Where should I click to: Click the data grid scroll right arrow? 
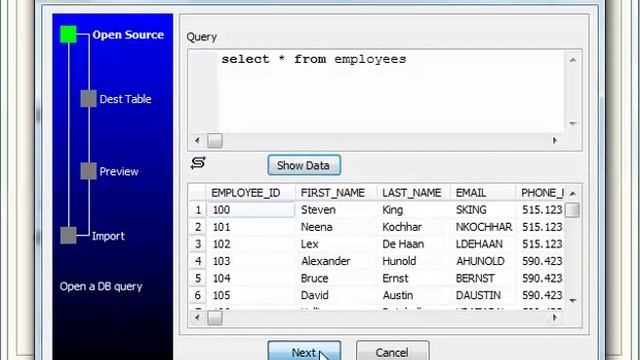pyautogui.click(x=554, y=318)
